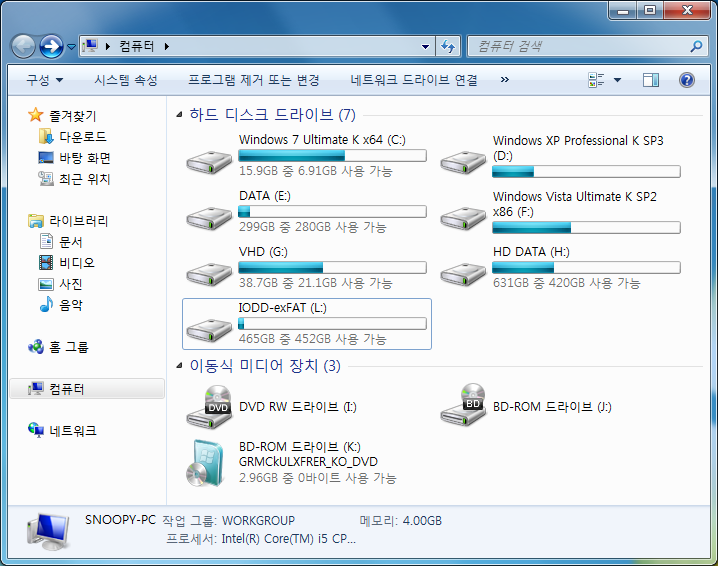Go forward with the Forward arrow button
Viewport: 718px width, 566px height.
click(51, 46)
